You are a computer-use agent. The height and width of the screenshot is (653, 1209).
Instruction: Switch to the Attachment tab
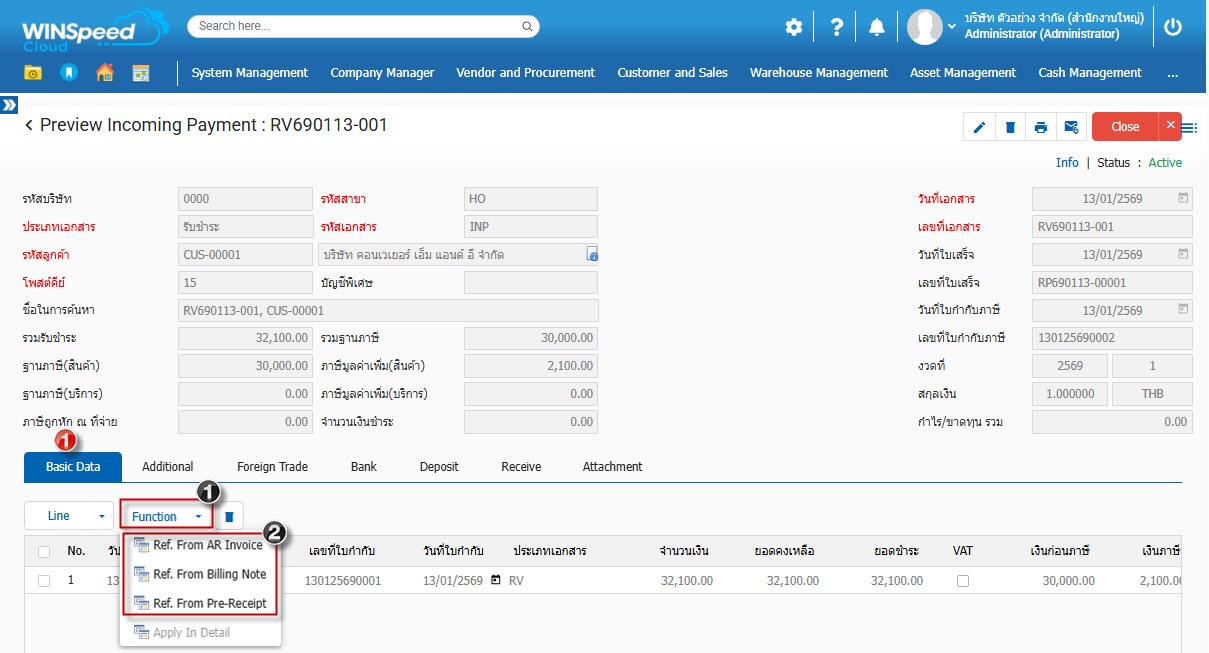point(612,467)
